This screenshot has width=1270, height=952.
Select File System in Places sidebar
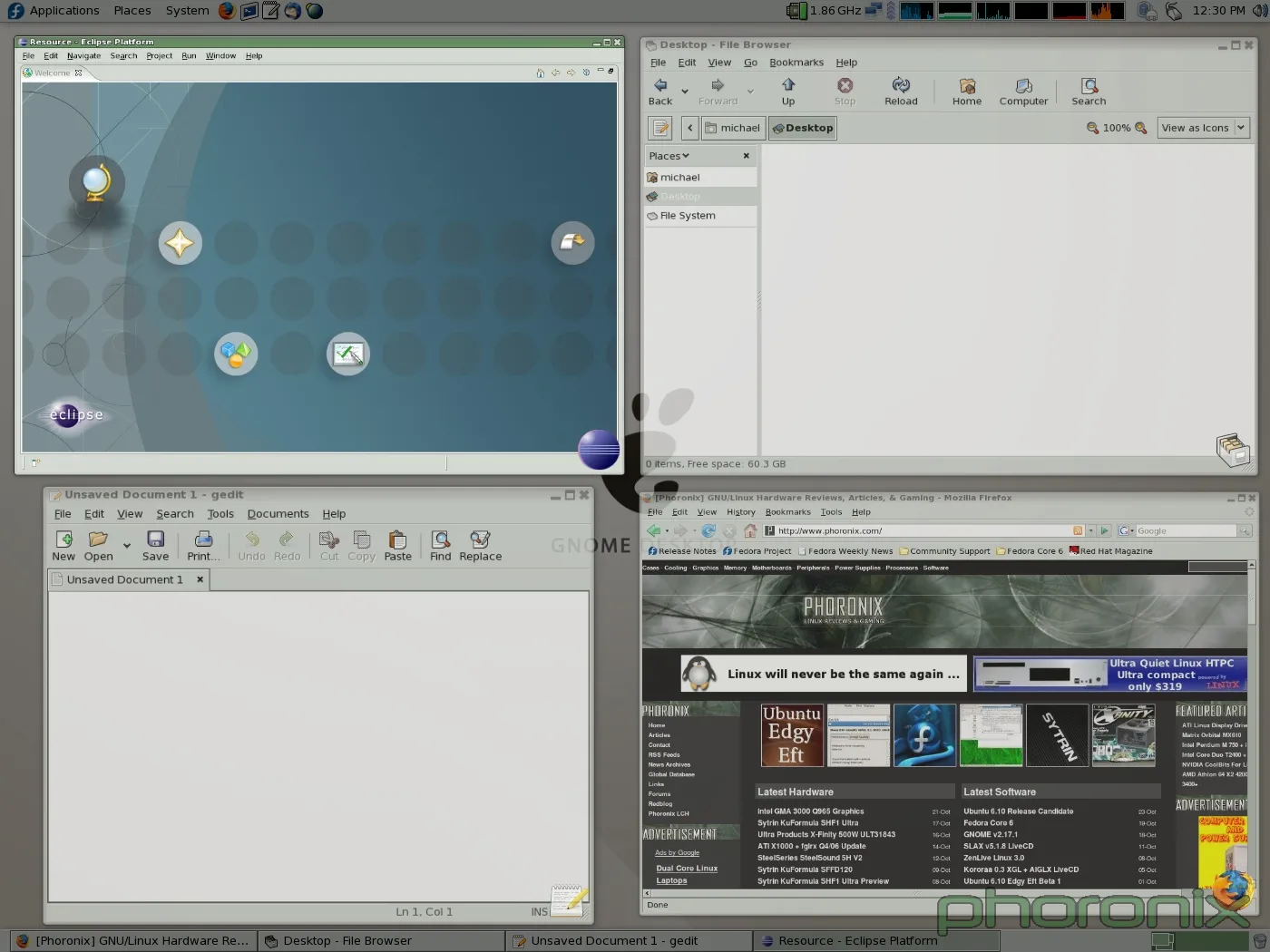click(700, 216)
